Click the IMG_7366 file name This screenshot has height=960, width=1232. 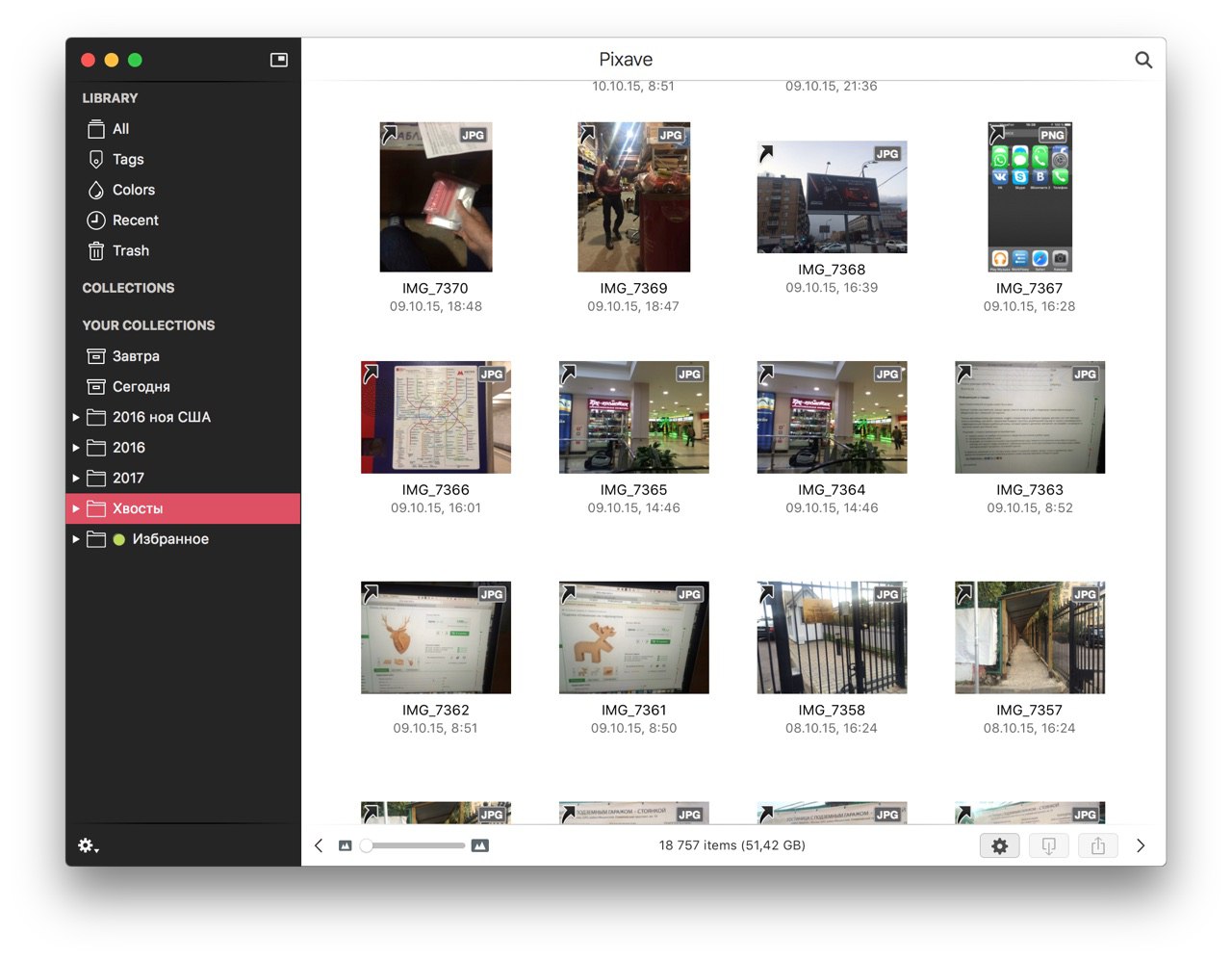pyautogui.click(x=435, y=490)
